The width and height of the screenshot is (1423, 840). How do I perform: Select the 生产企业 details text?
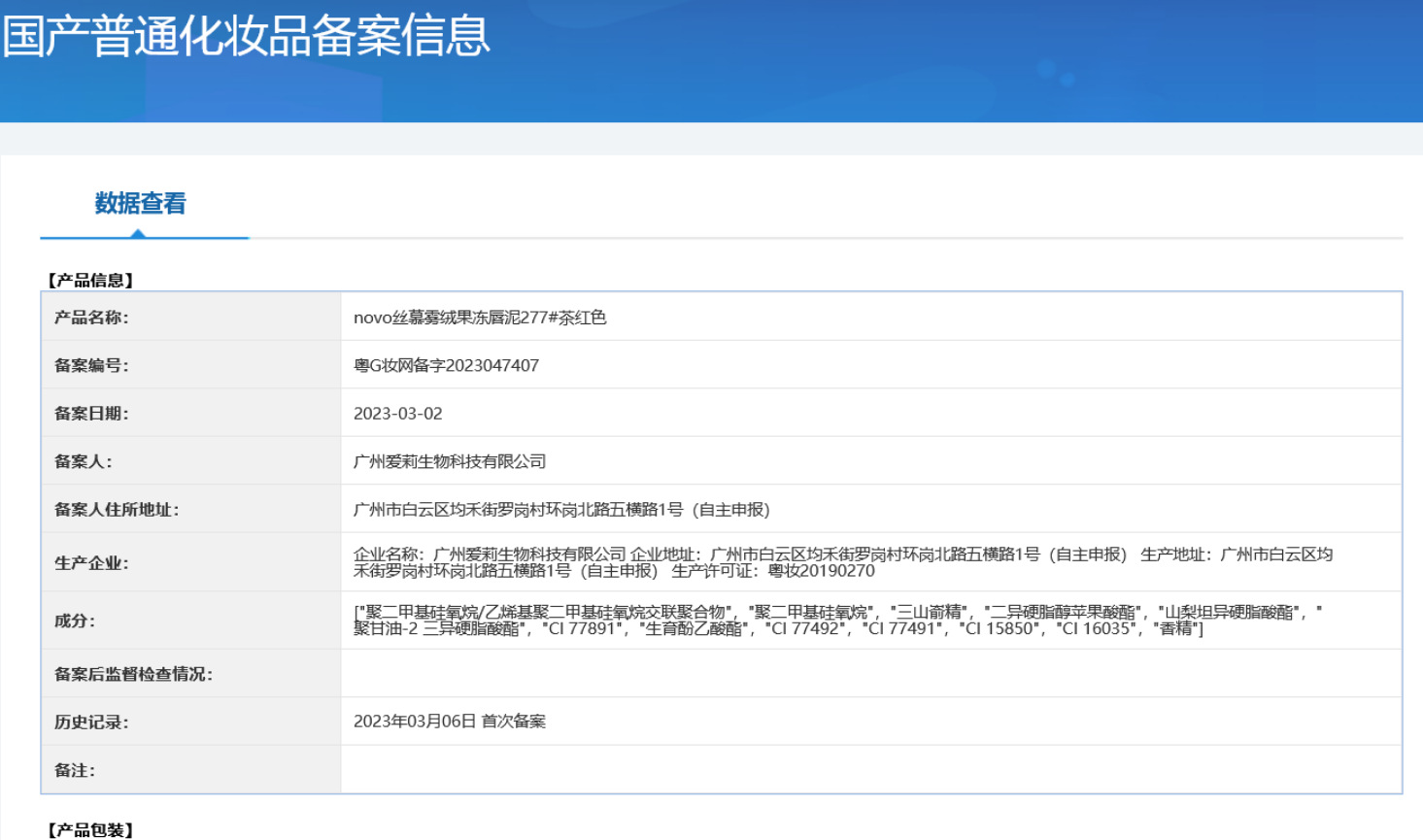pyautogui.click(x=843, y=562)
